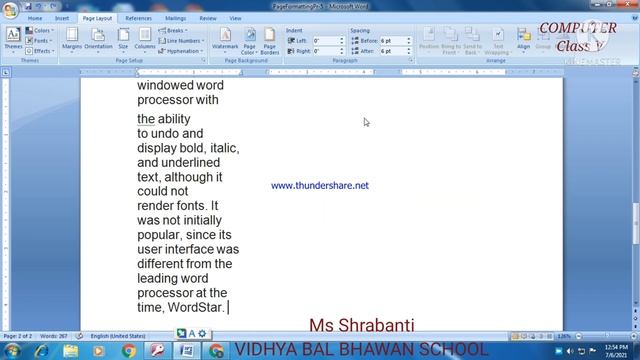Click the Undo icon in the title bar
This screenshot has height=360, width=640.
pos(38,6)
